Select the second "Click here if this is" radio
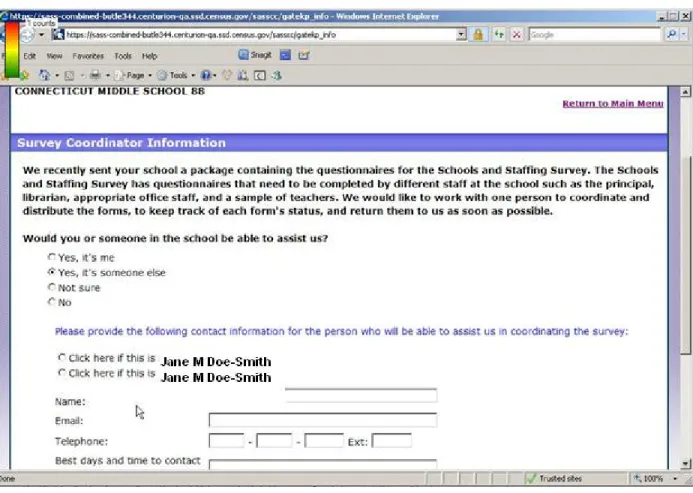Image resolution: width=693 pixels, height=493 pixels. tap(62, 372)
